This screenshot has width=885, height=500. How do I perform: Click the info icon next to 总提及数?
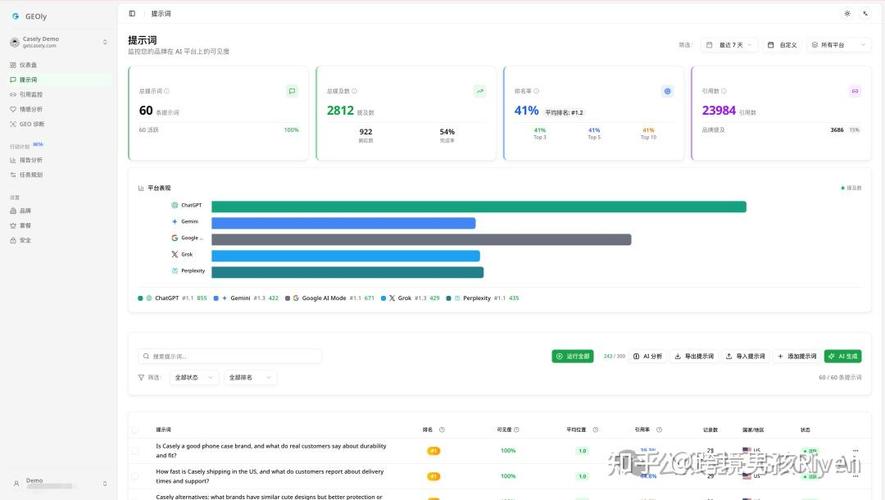354,91
